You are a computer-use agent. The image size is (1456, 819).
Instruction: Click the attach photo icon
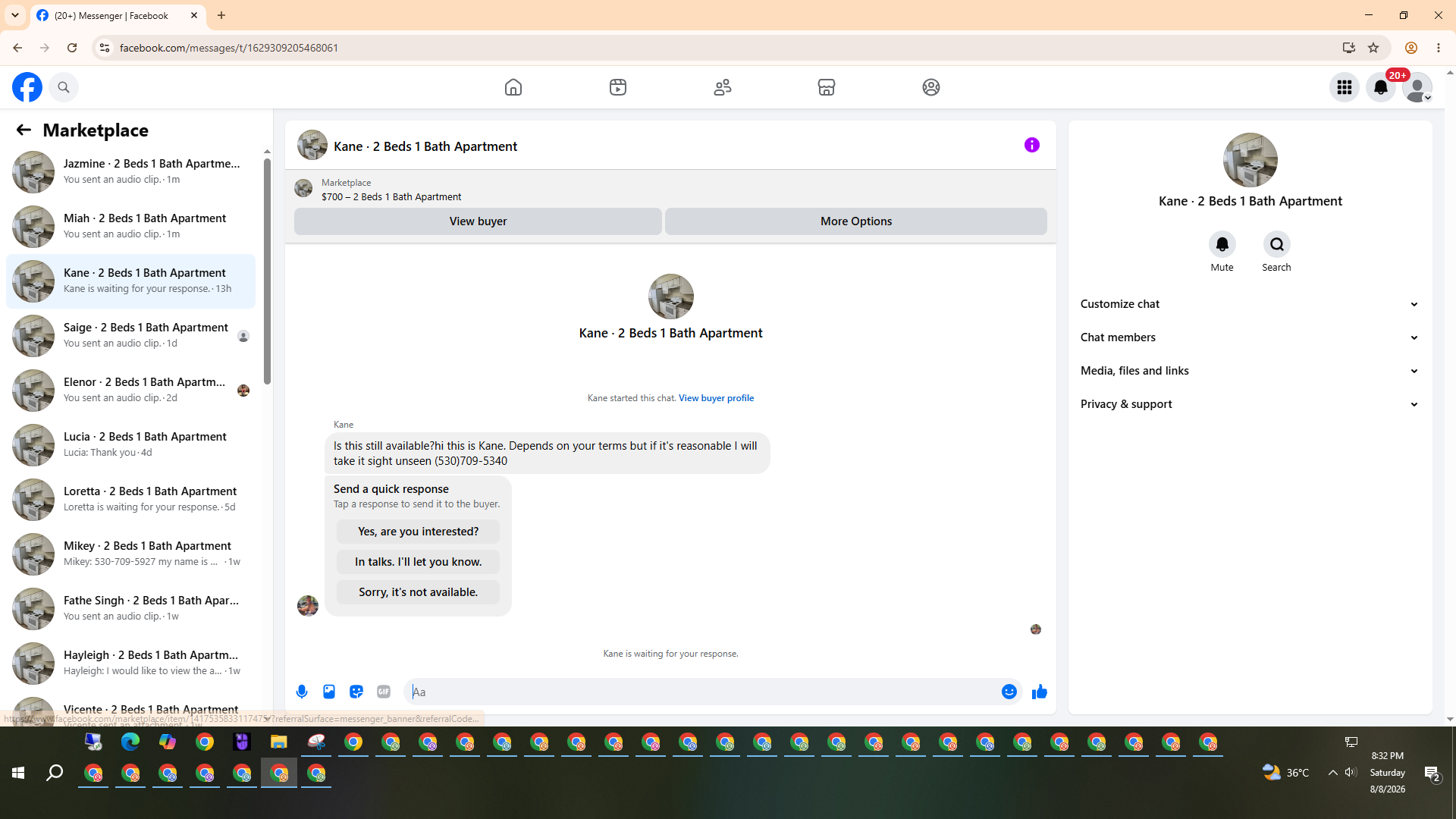[x=329, y=692]
